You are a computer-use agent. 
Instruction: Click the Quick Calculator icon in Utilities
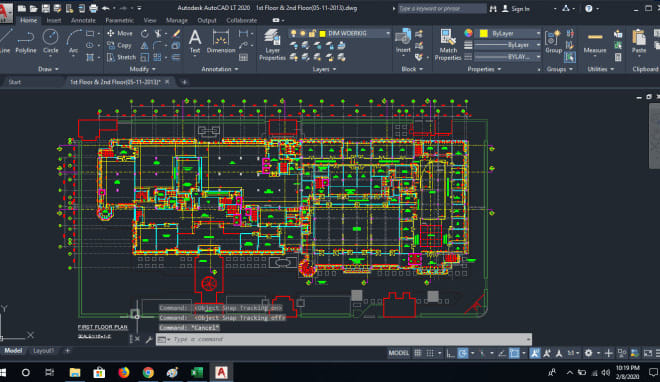click(x=618, y=57)
